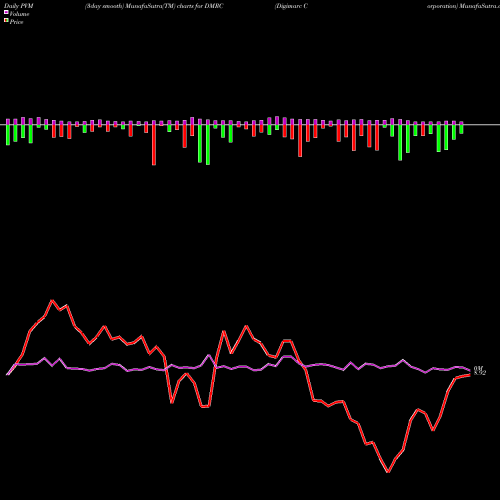The image size is (500, 500).
Task: Click the price value label at line end
Action: point(480,373)
